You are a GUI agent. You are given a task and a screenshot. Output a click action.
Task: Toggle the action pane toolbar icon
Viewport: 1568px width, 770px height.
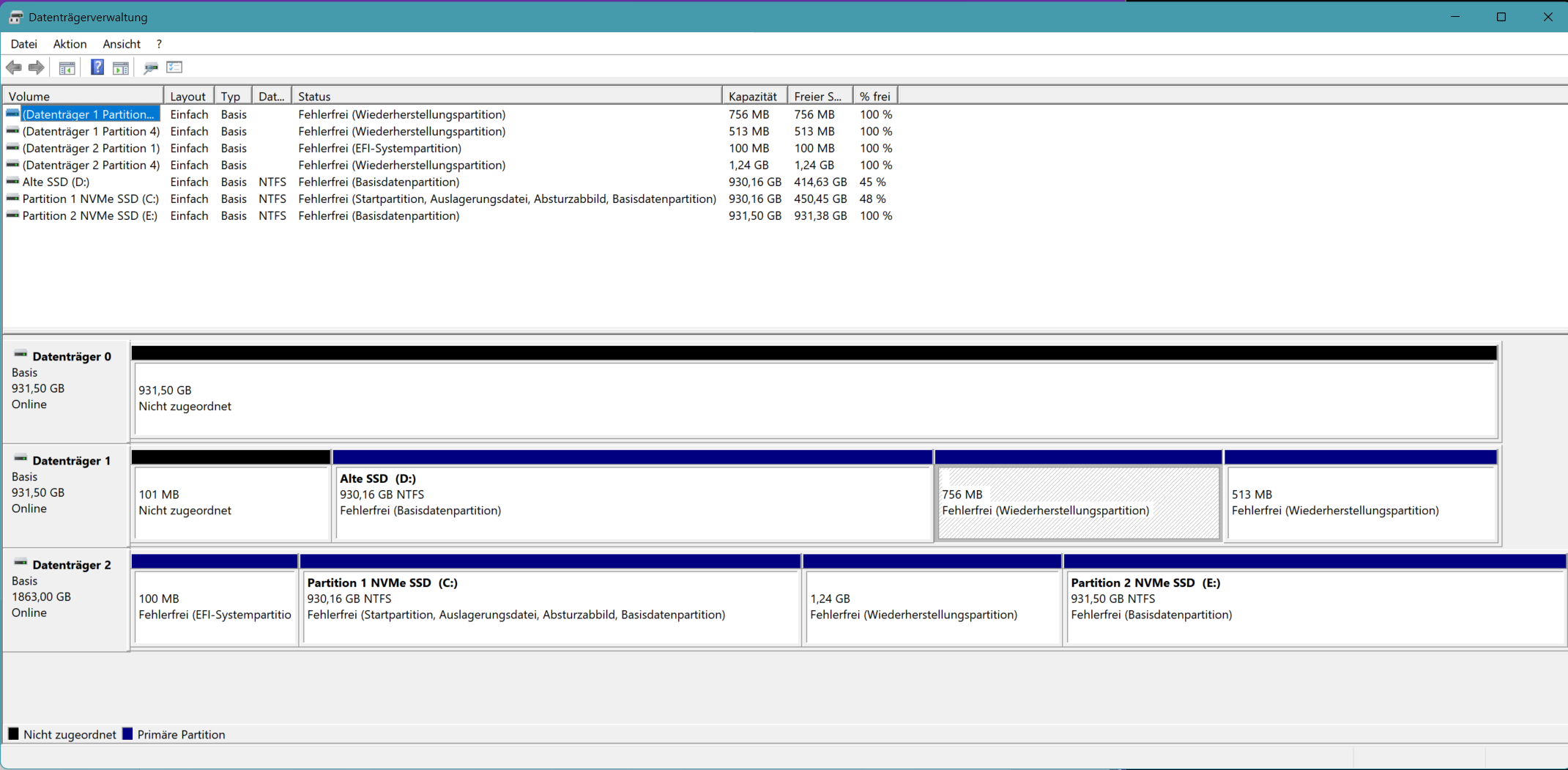pyautogui.click(x=121, y=68)
